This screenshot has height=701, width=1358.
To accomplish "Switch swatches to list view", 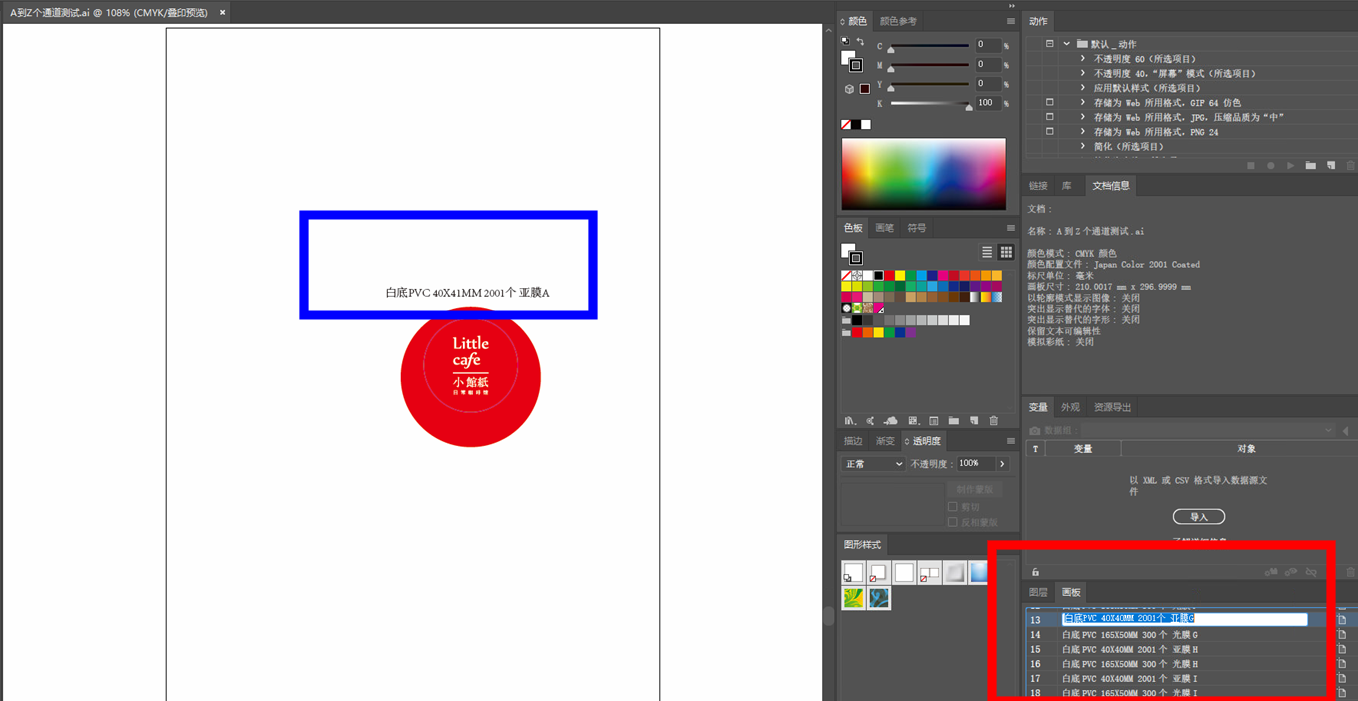I will pos(987,252).
